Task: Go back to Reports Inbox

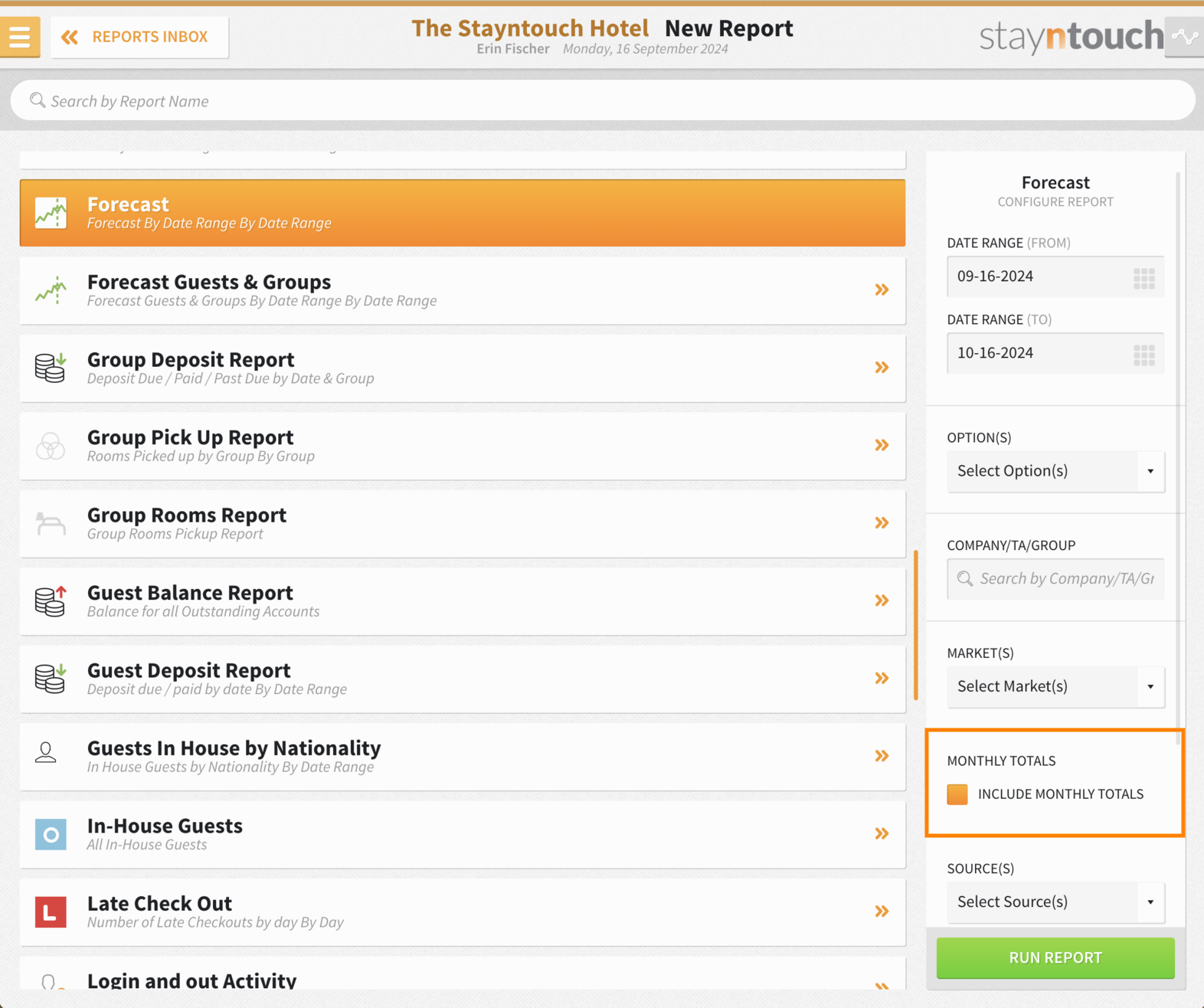Action: [139, 37]
